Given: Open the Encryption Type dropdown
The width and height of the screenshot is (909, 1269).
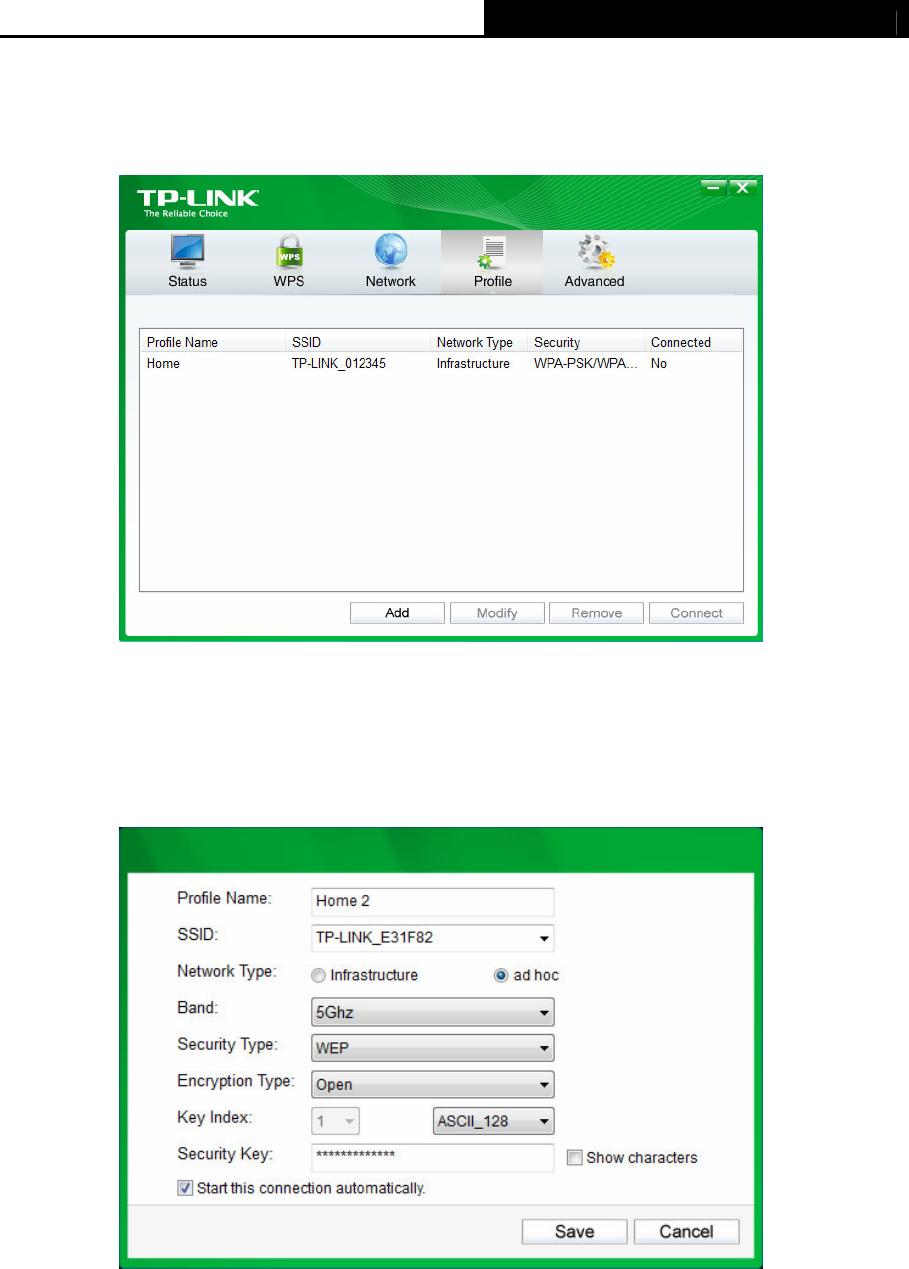Looking at the screenshot, I should point(432,1084).
